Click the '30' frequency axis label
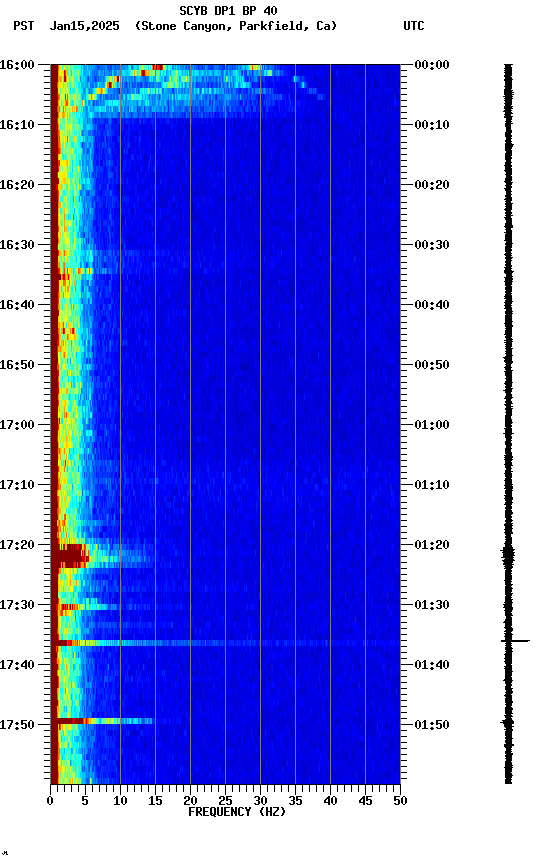 (260, 801)
